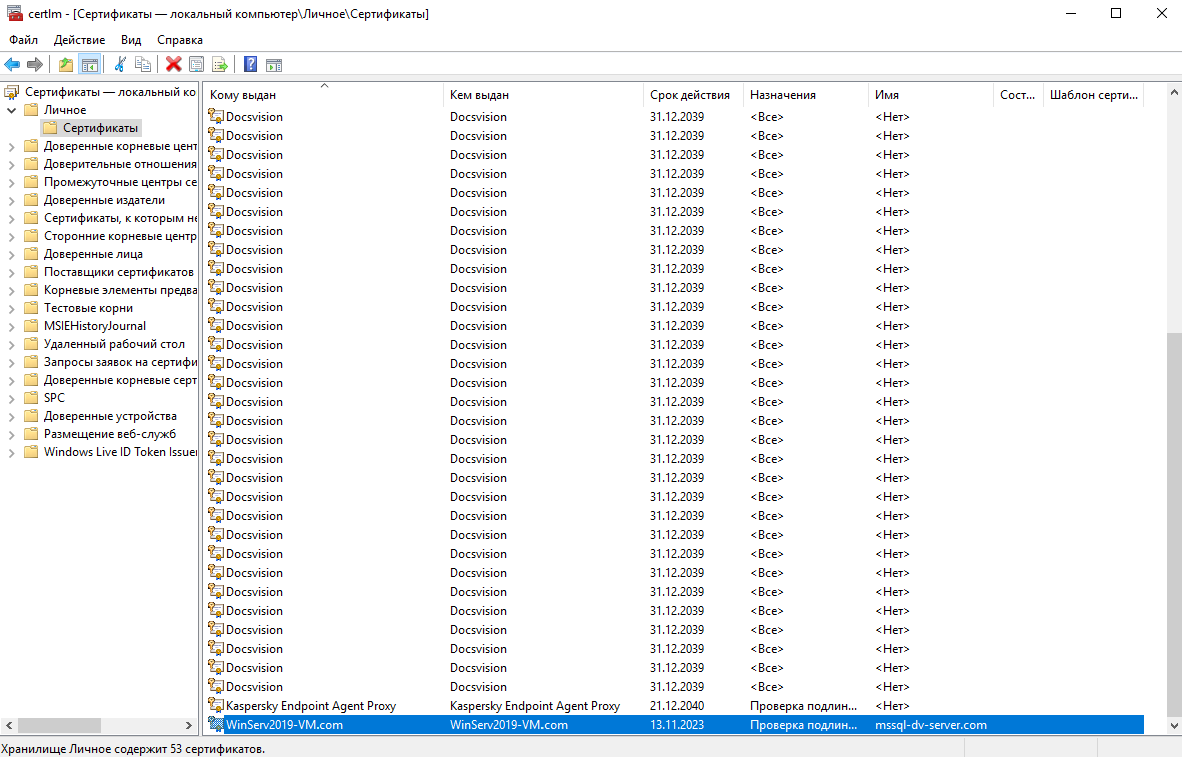Image resolution: width=1182 pixels, height=757 pixels.
Task: Select Запросы заявок на сертификат tree item
Action: [x=120, y=362]
